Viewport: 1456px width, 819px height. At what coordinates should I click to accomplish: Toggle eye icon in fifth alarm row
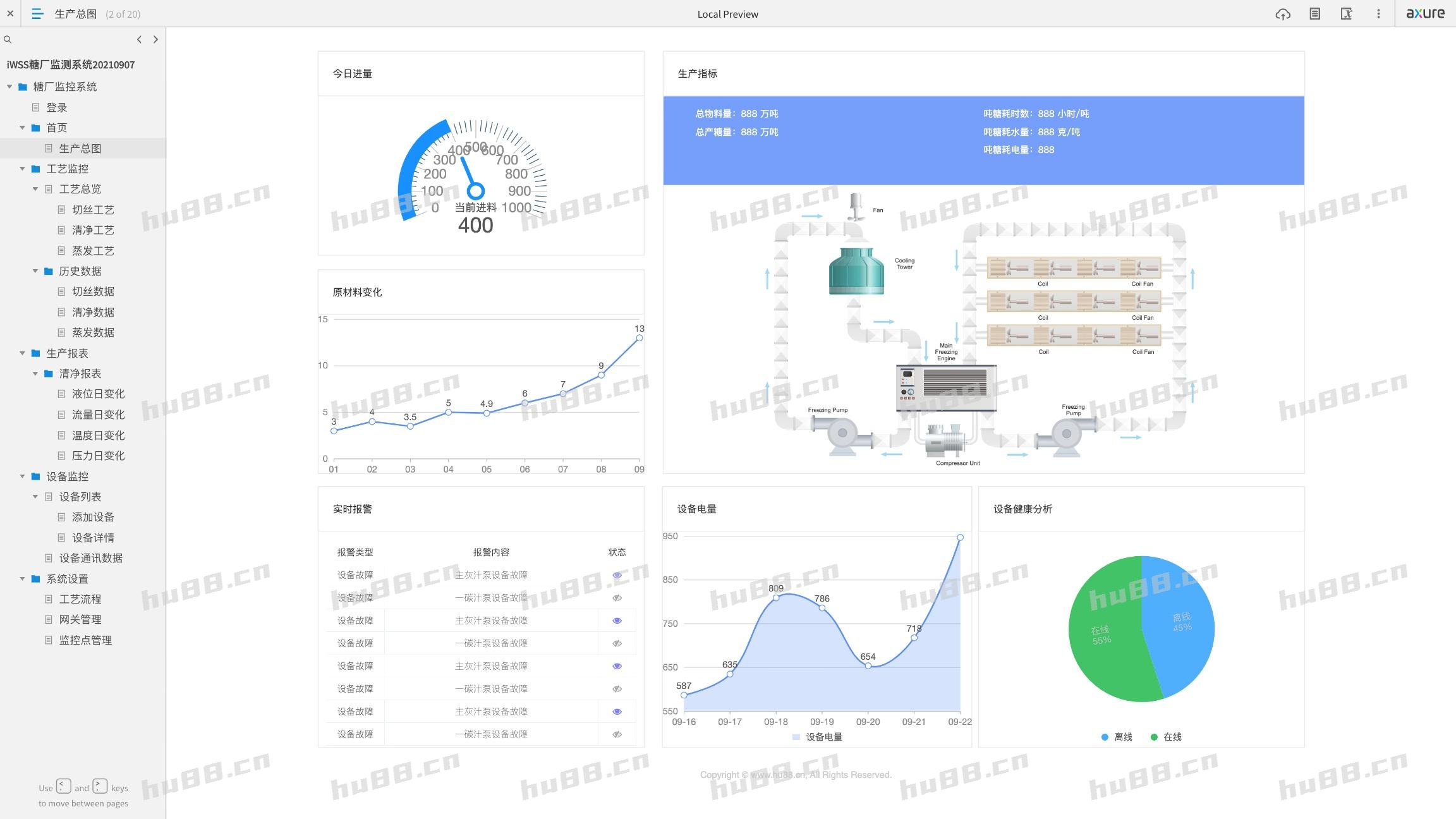click(x=617, y=666)
